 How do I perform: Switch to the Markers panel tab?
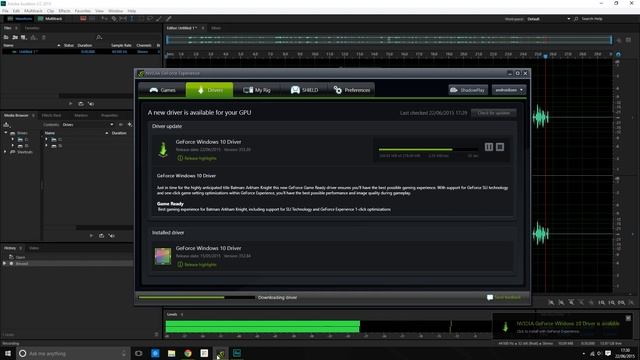point(81,116)
